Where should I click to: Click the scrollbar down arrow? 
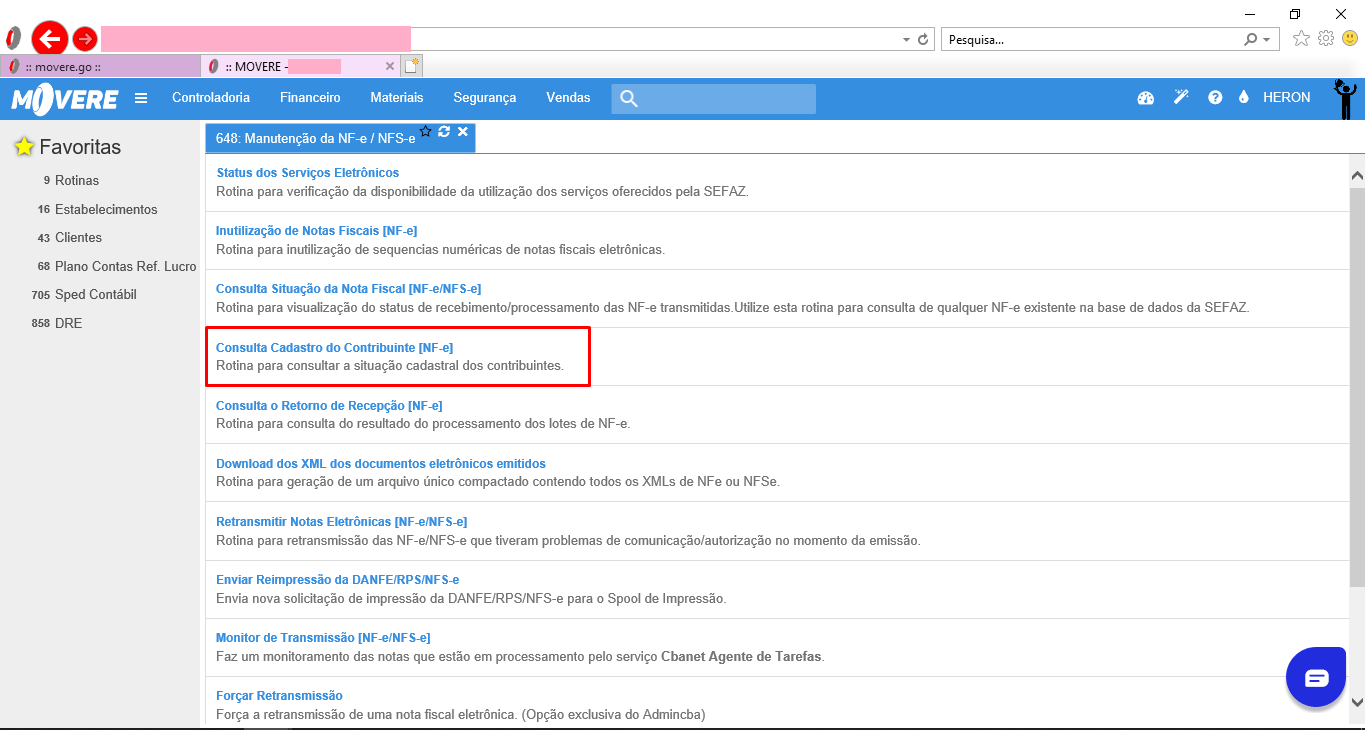click(x=1357, y=702)
